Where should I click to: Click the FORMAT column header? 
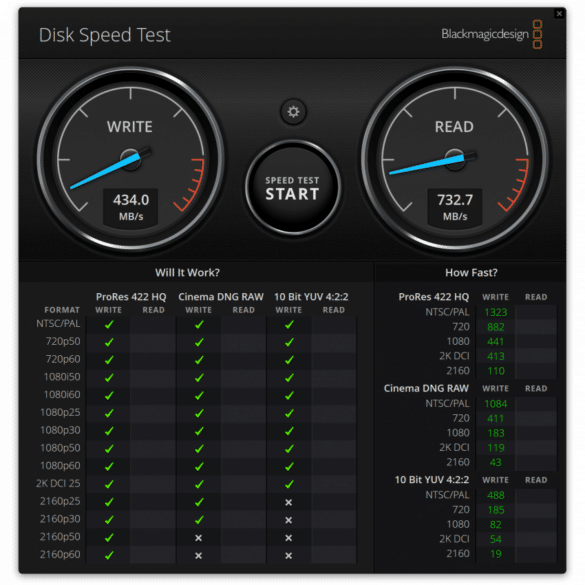click(x=62, y=310)
